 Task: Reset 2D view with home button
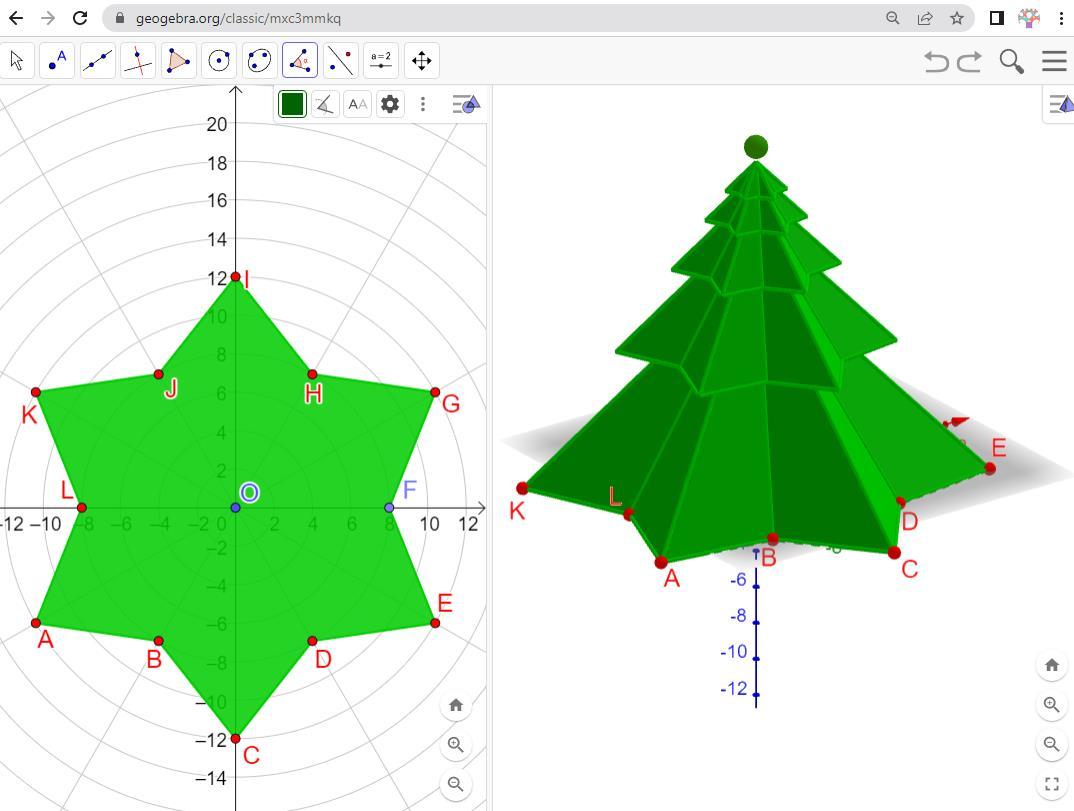pyautogui.click(x=455, y=705)
